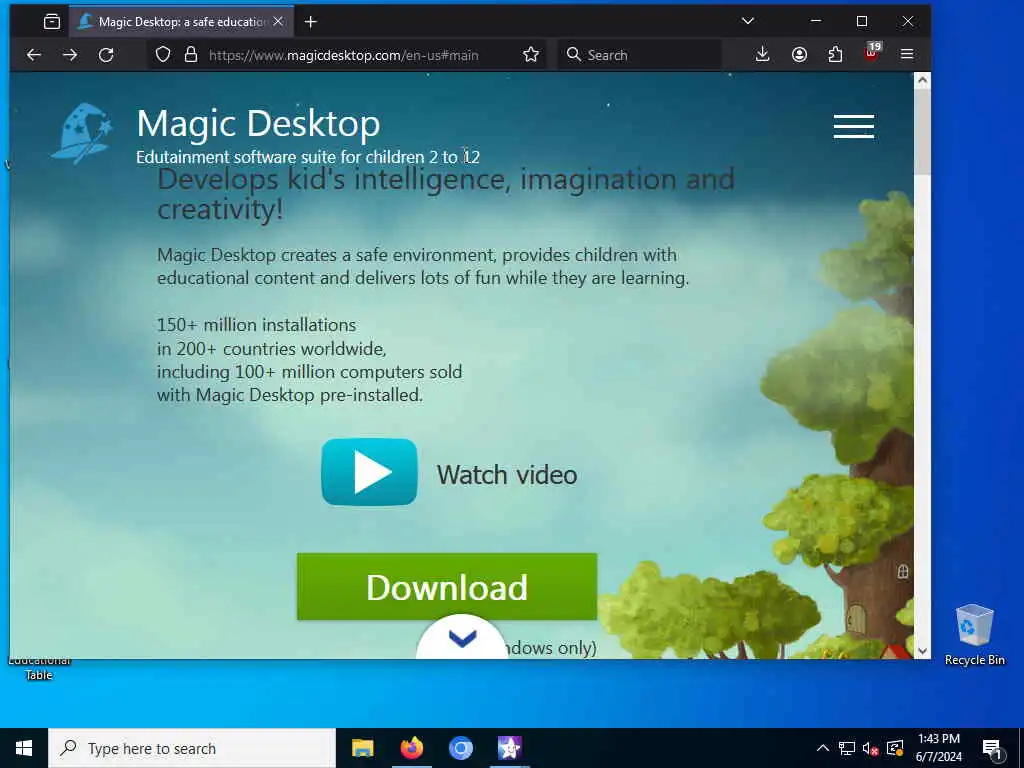The width and height of the screenshot is (1024, 768).
Task: Click the green Download button
Action: pos(447,586)
